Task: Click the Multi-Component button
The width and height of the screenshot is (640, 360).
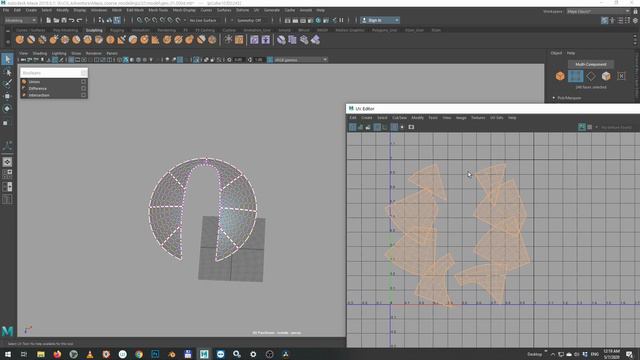Action: pos(591,64)
